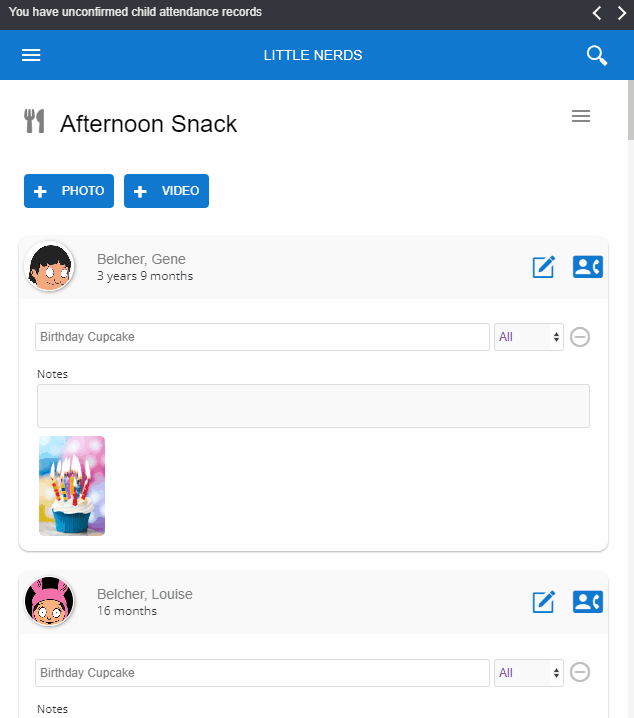Click the search magnifier icon
This screenshot has height=718, width=634.
coord(597,55)
